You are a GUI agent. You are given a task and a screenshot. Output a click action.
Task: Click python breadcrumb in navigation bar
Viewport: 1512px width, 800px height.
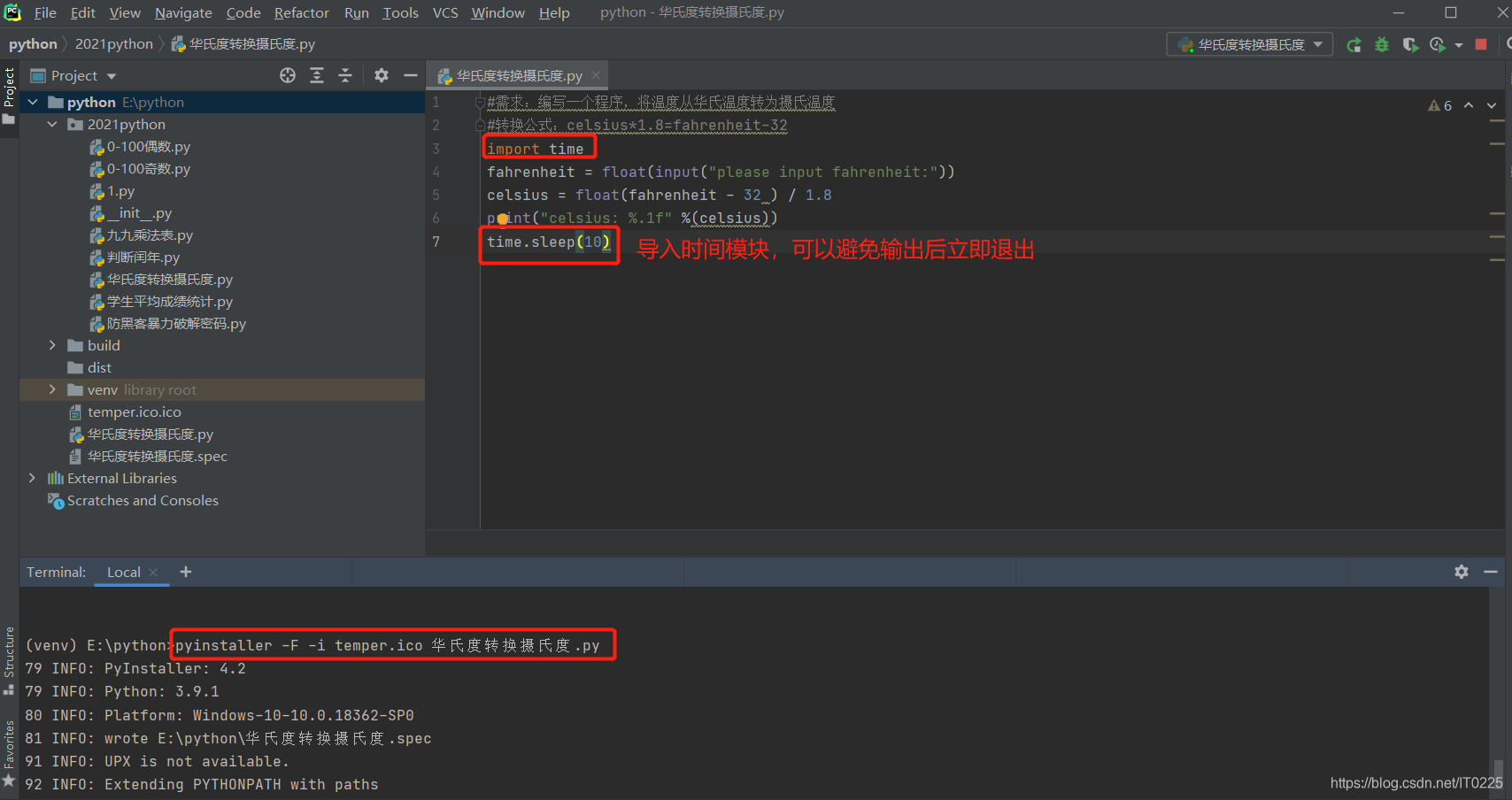click(x=33, y=43)
